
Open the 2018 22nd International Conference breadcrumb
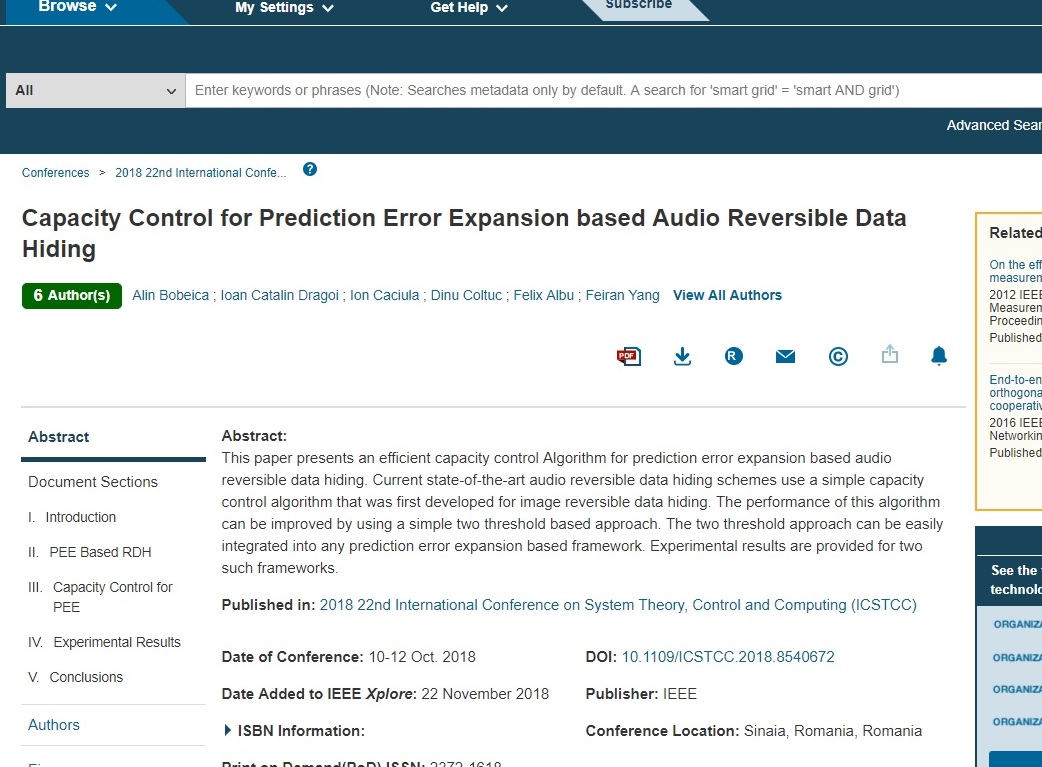point(201,173)
